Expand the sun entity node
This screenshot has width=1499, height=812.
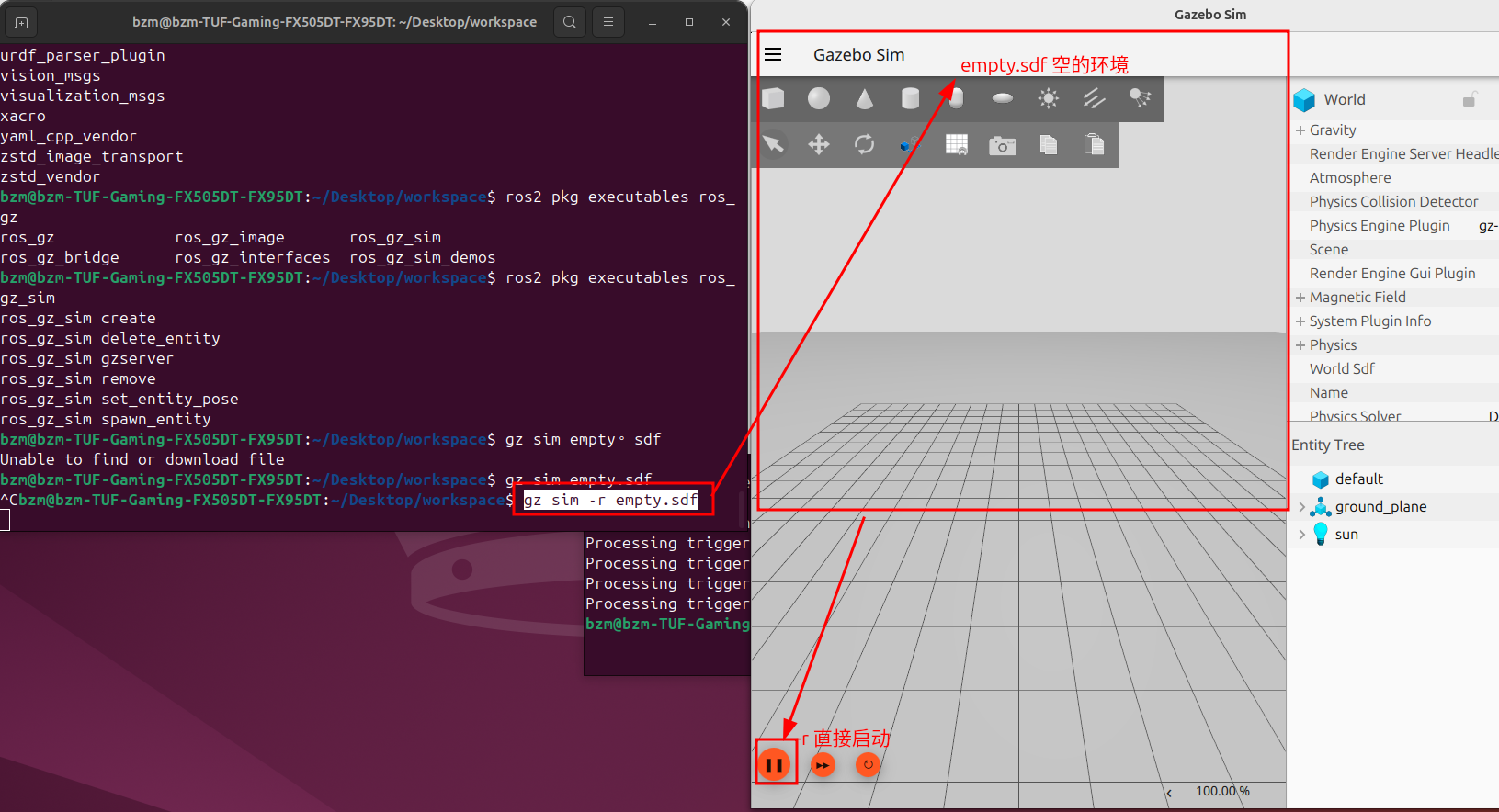pos(1301,535)
